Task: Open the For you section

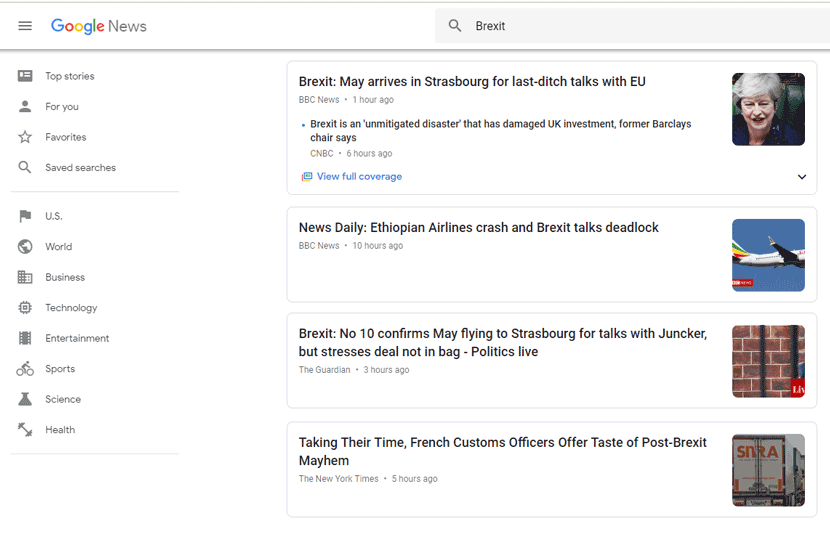Action: pyautogui.click(x=61, y=107)
